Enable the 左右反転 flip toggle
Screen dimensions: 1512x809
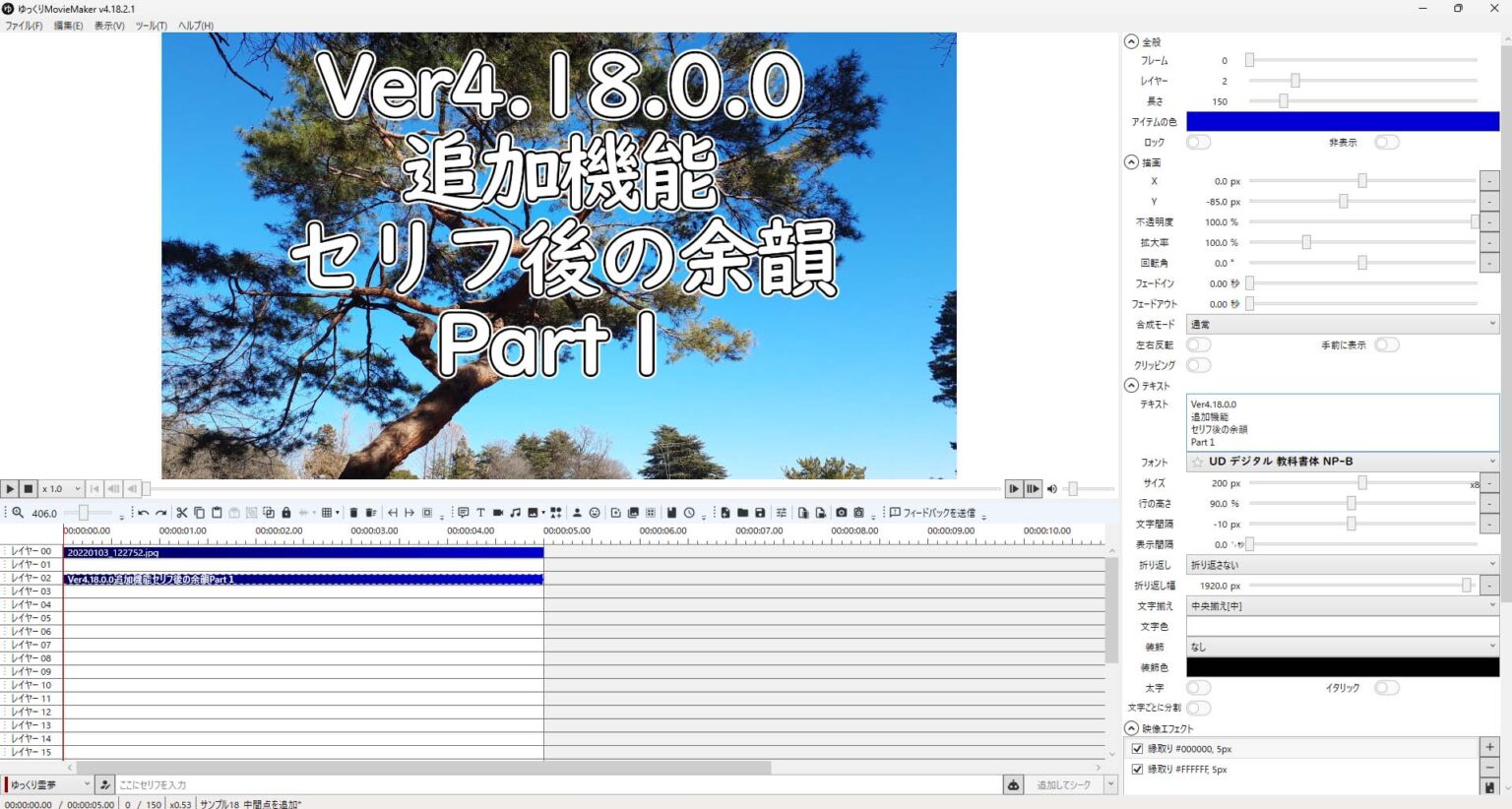click(1198, 344)
